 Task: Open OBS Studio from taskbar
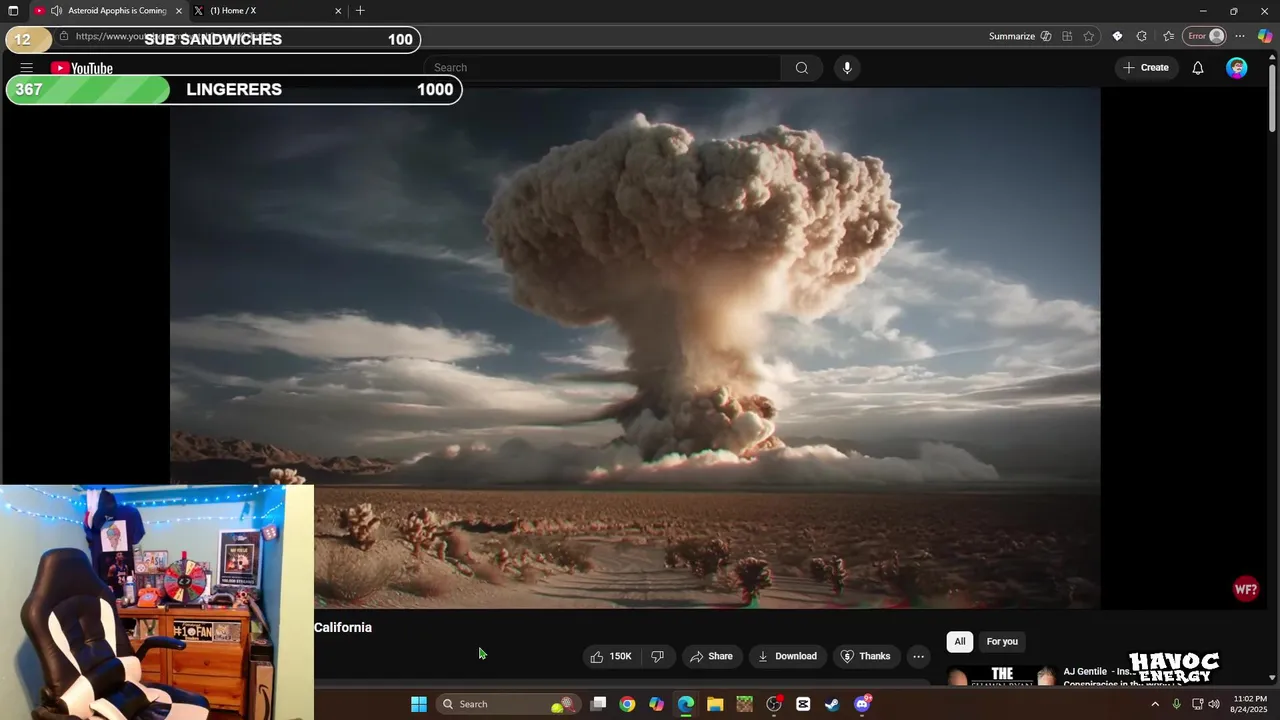click(774, 704)
